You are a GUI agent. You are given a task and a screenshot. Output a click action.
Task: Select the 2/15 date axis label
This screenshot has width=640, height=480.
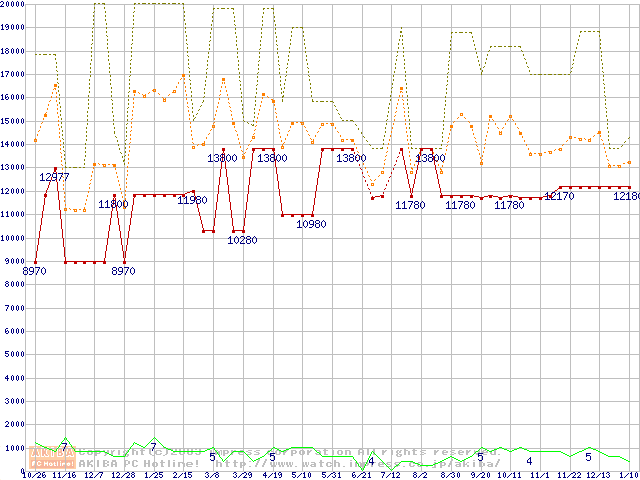pos(183,475)
